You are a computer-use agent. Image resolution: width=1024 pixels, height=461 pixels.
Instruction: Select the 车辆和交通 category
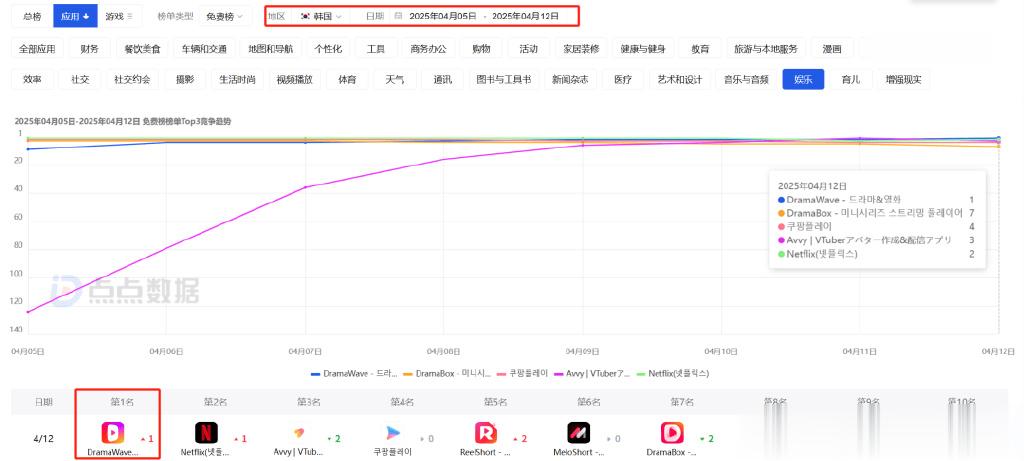pos(204,49)
